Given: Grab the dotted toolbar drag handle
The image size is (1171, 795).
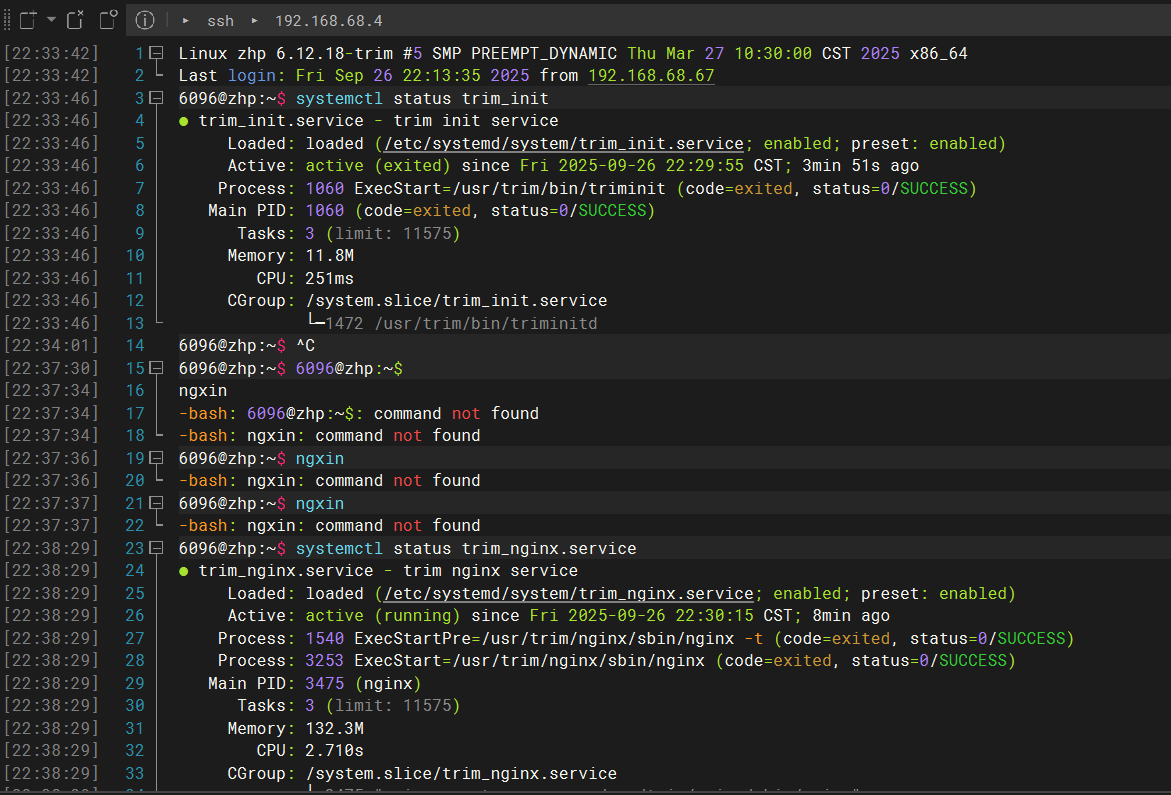Looking at the screenshot, I should point(7,20).
